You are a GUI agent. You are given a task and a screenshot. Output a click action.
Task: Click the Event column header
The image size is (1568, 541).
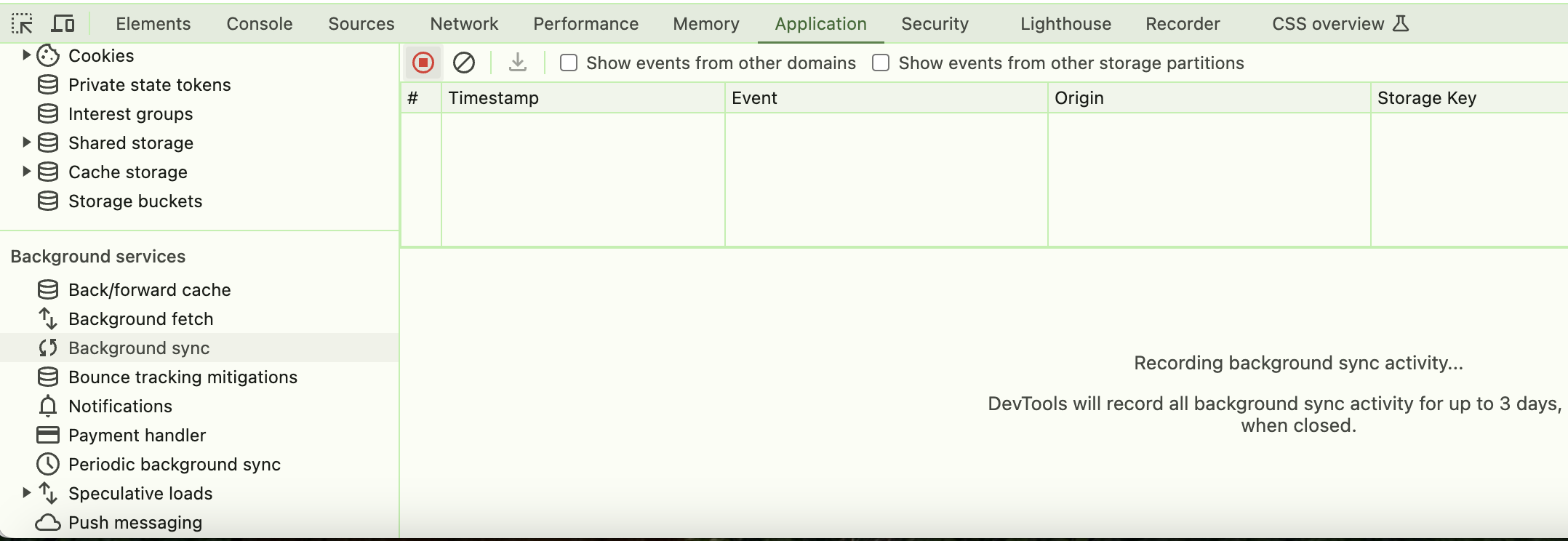887,98
